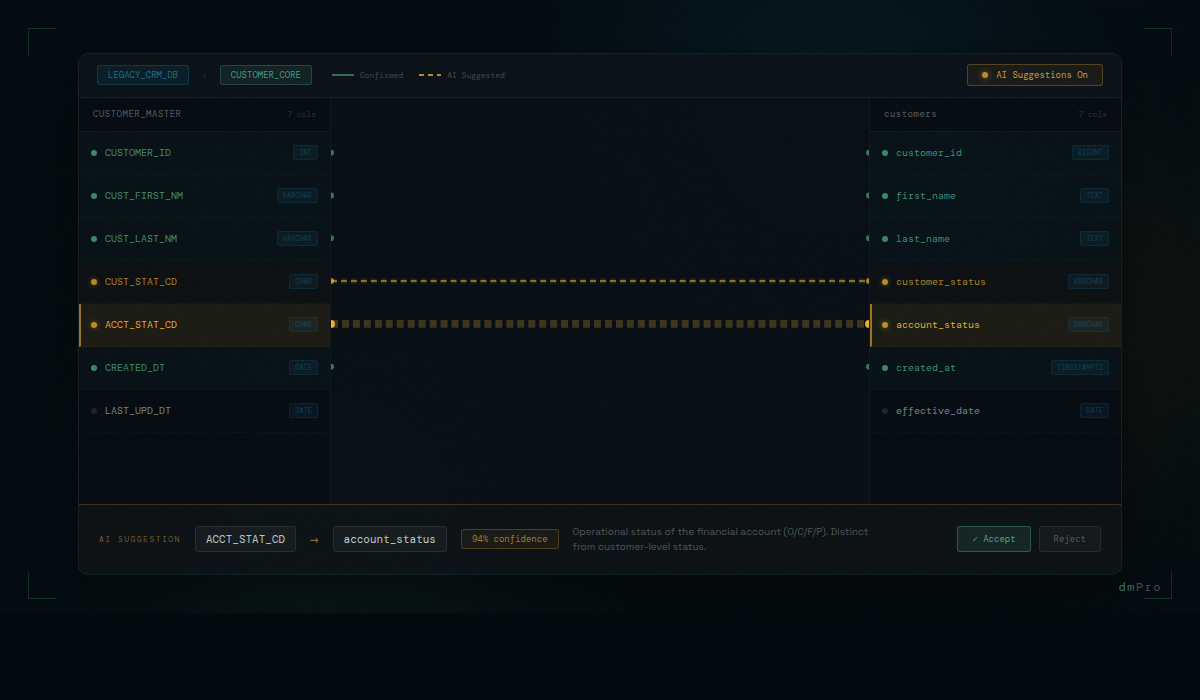Toggle the AI Suggestions On switch

click(1034, 75)
